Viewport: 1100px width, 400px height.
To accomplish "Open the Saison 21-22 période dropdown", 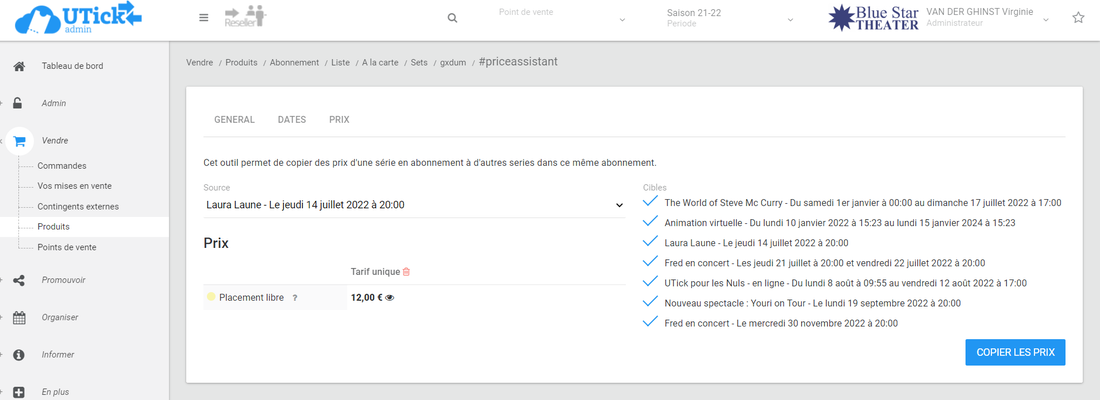I will tap(730, 18).
